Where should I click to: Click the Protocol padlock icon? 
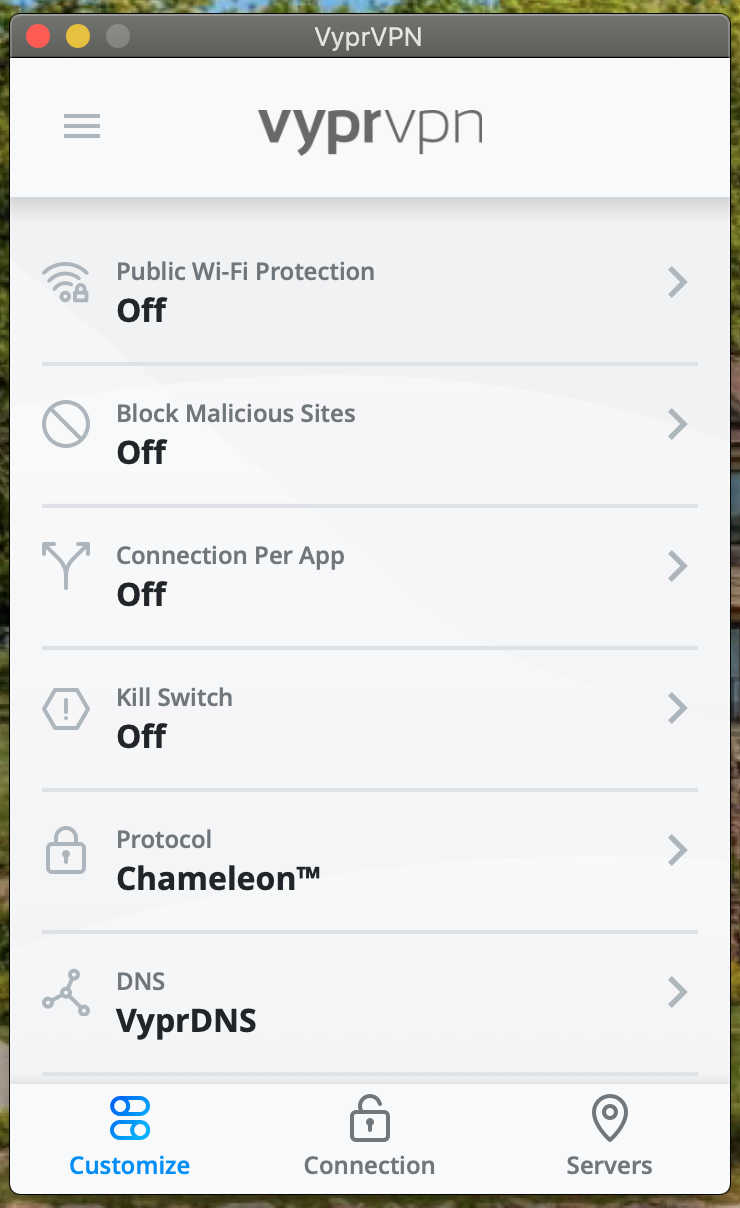66,851
